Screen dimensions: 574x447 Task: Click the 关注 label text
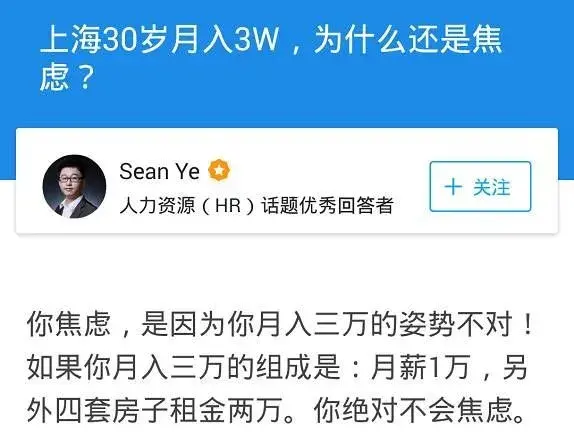(491, 187)
